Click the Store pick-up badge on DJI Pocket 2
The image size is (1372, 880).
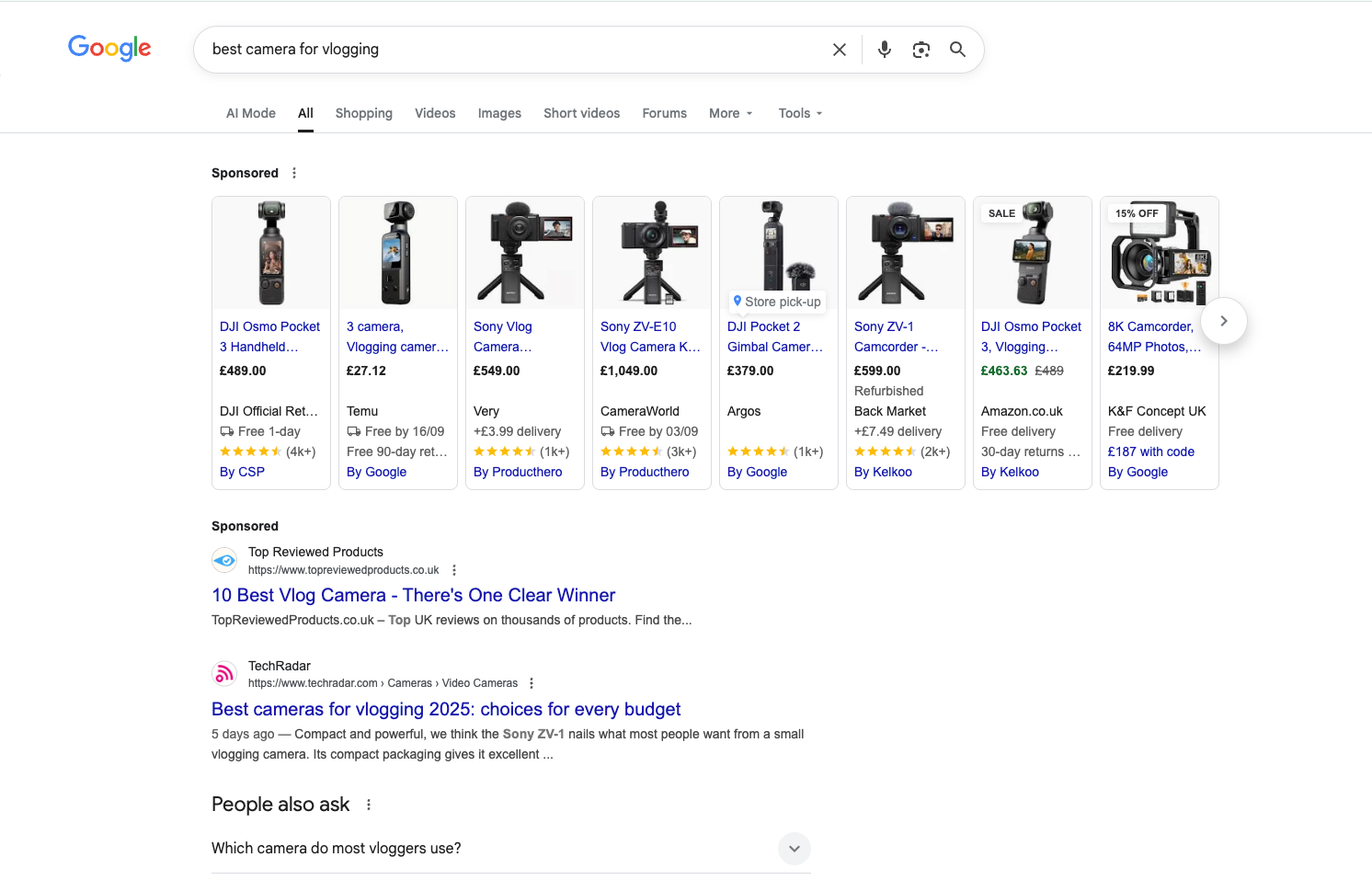click(x=777, y=301)
